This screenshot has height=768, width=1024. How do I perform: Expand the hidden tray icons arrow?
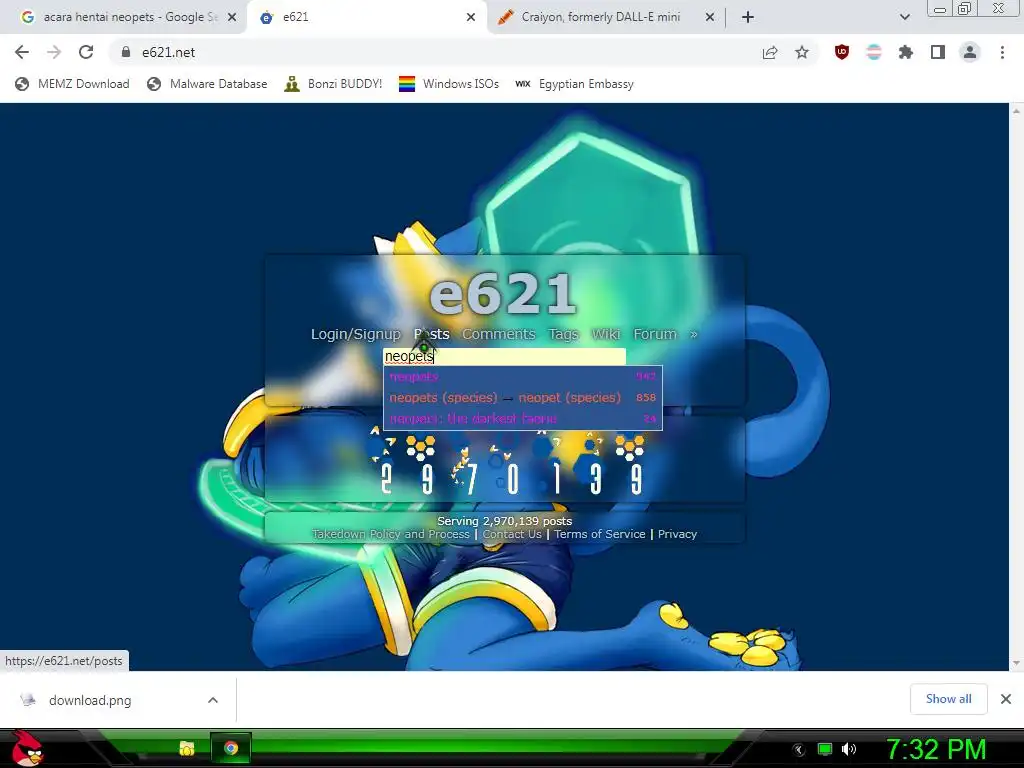click(x=799, y=750)
